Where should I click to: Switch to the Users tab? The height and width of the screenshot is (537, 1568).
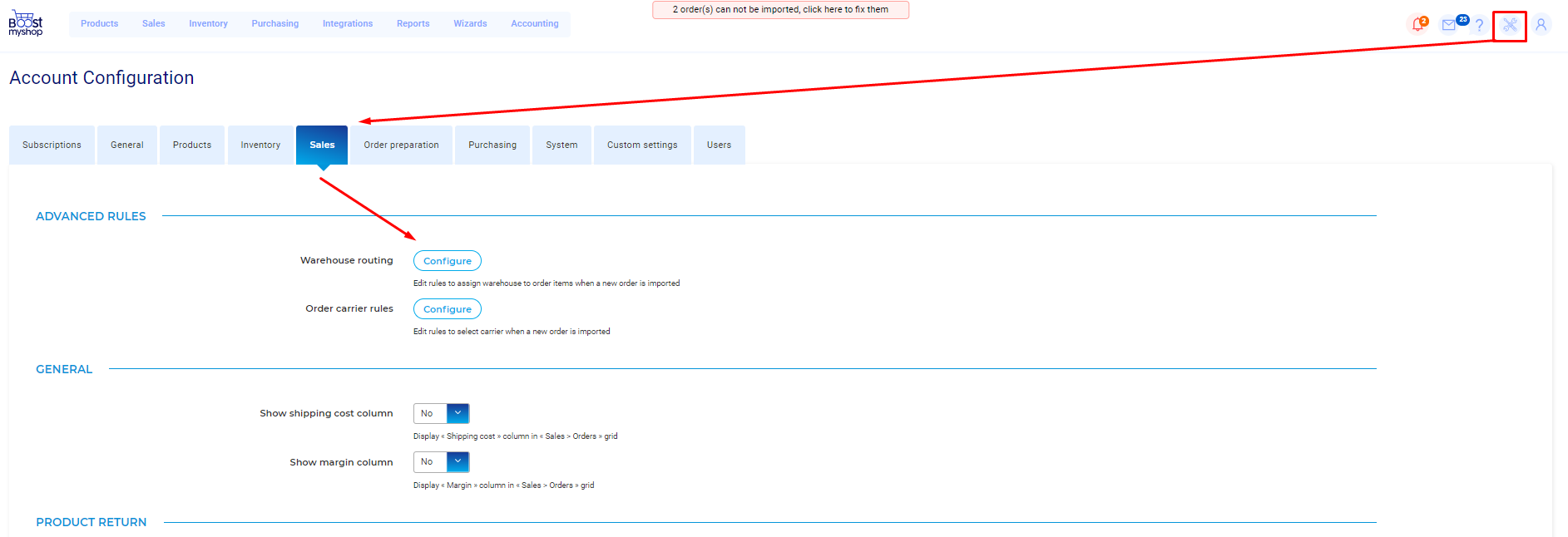pyautogui.click(x=719, y=145)
